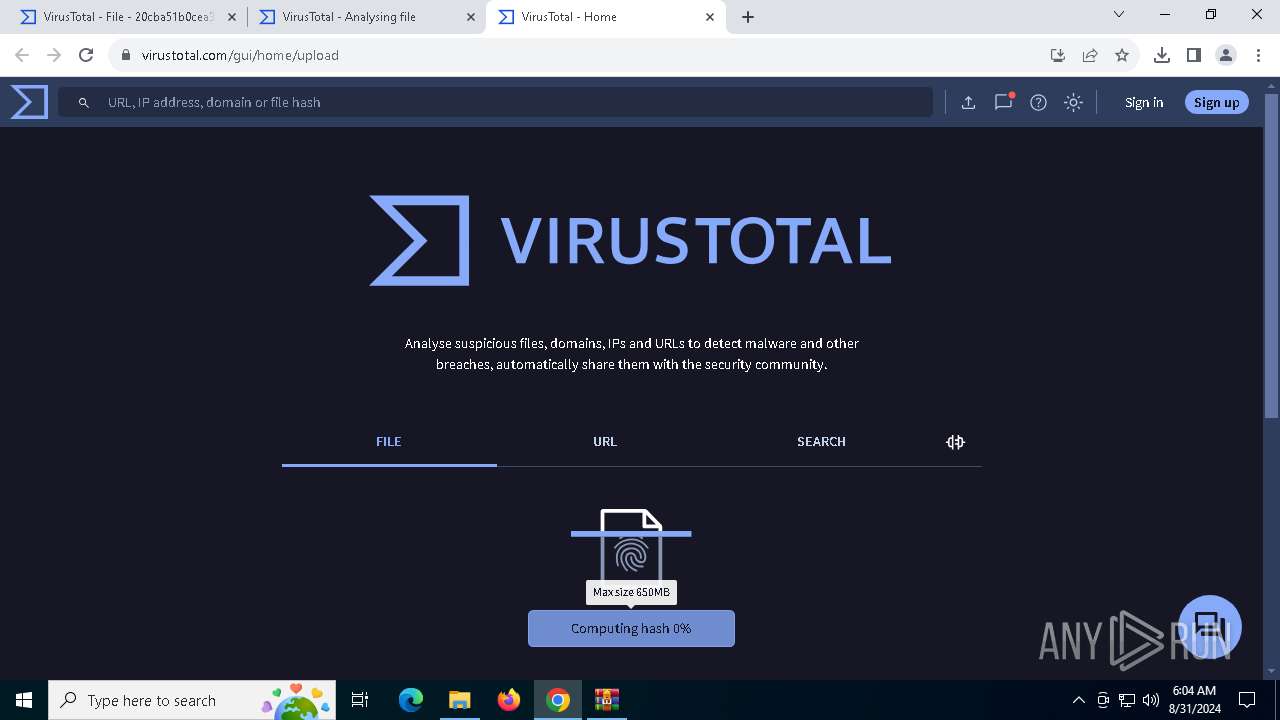Viewport: 1280px width, 720px height.
Task: Click the taskbar Type here to search box
Action: [193, 700]
